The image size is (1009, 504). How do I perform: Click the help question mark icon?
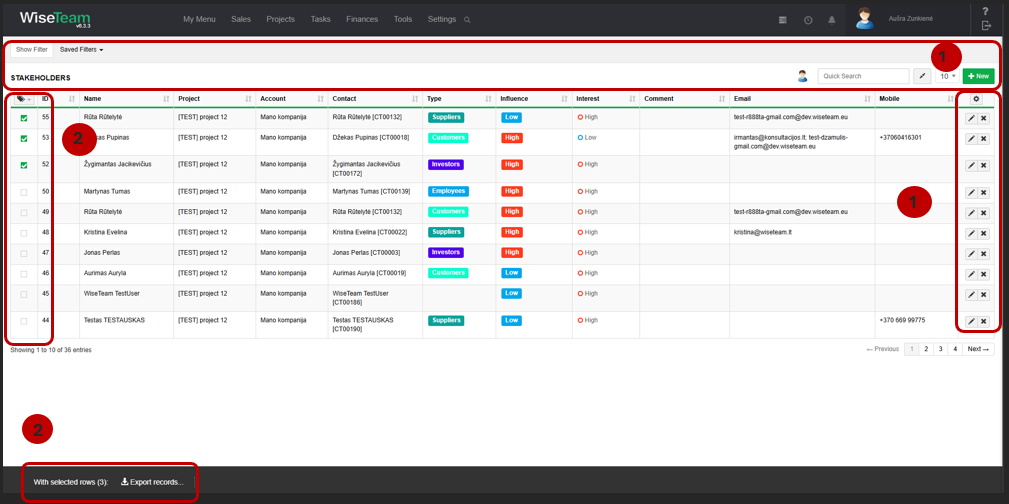click(985, 11)
